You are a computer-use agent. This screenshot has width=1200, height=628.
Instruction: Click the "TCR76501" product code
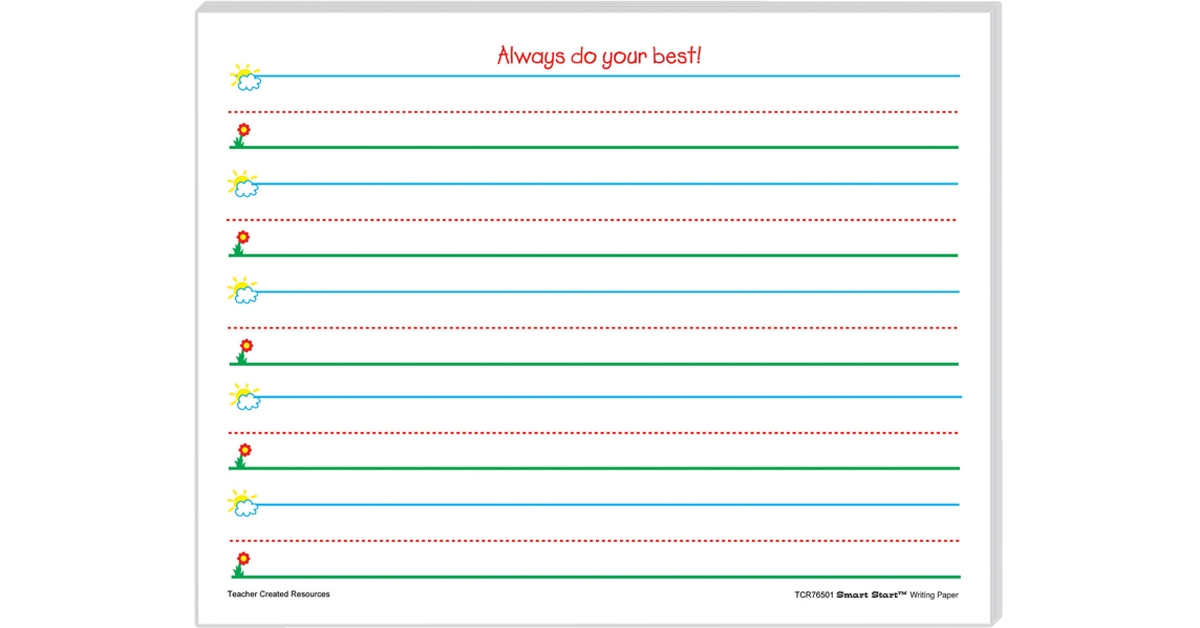814,595
